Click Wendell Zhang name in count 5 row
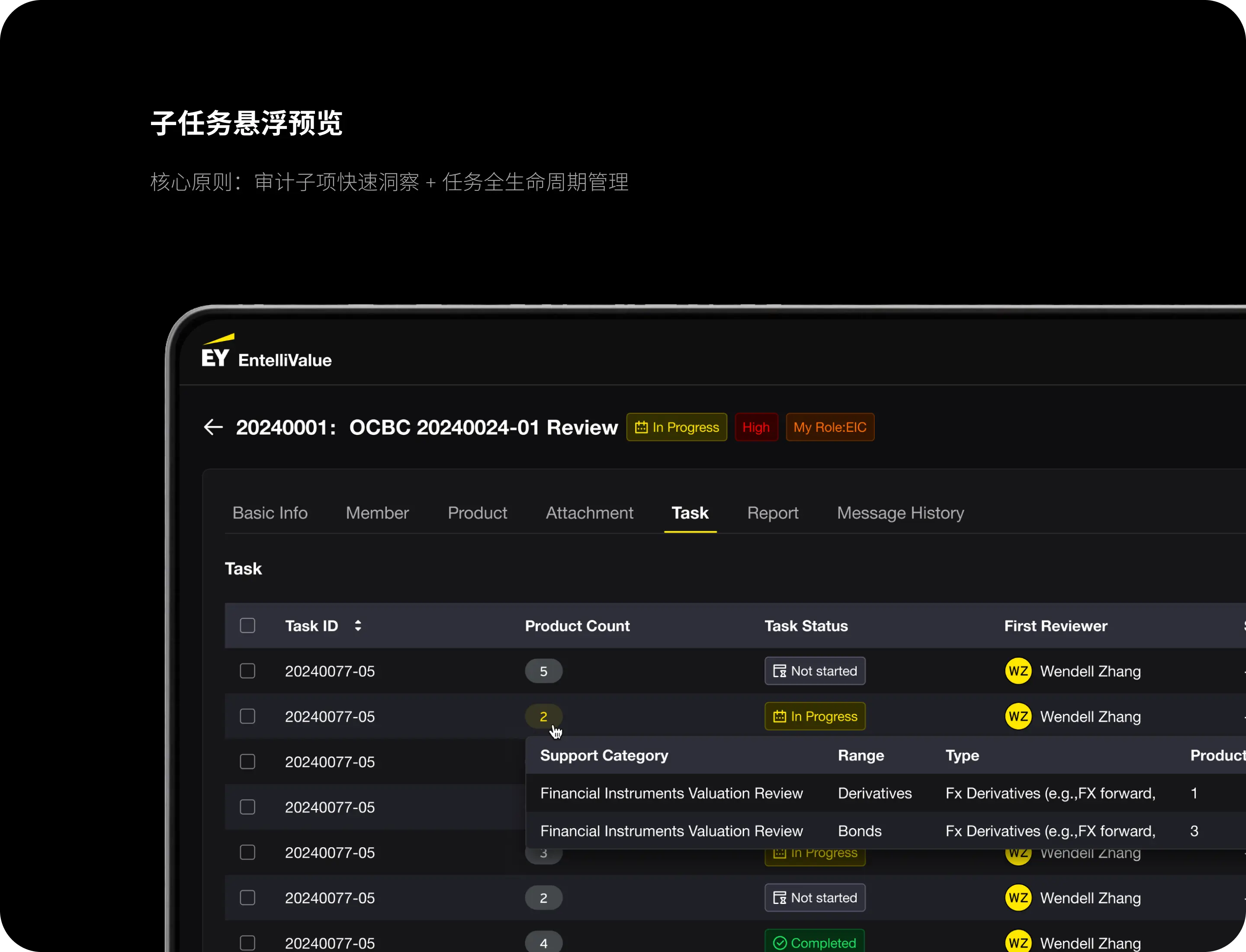 point(1090,671)
